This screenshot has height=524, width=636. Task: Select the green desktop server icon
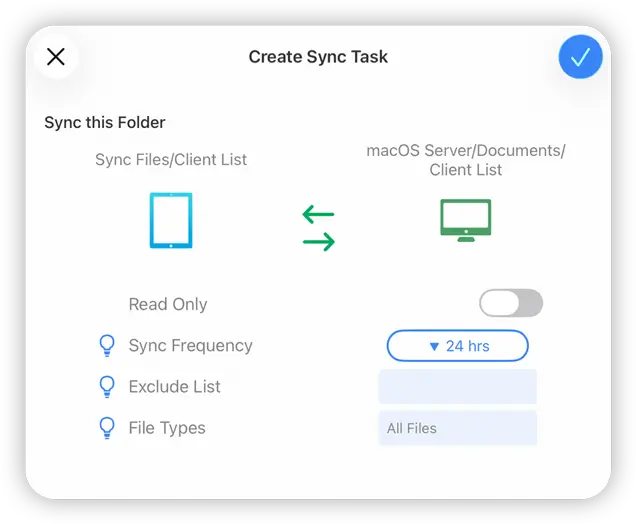coord(466,221)
